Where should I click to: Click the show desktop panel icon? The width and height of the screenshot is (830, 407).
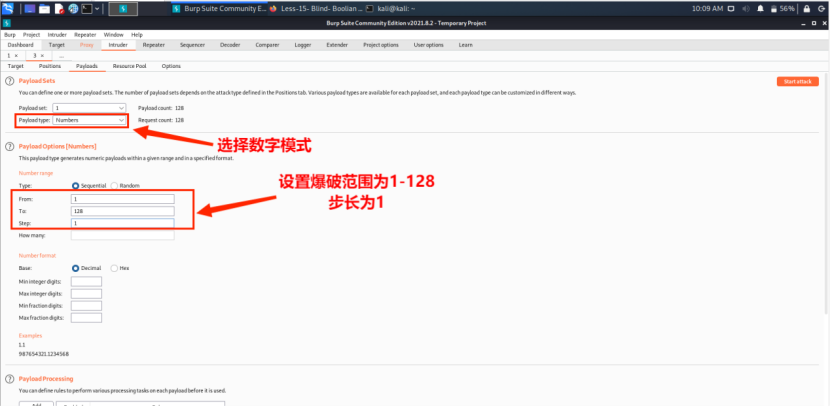point(30,8)
